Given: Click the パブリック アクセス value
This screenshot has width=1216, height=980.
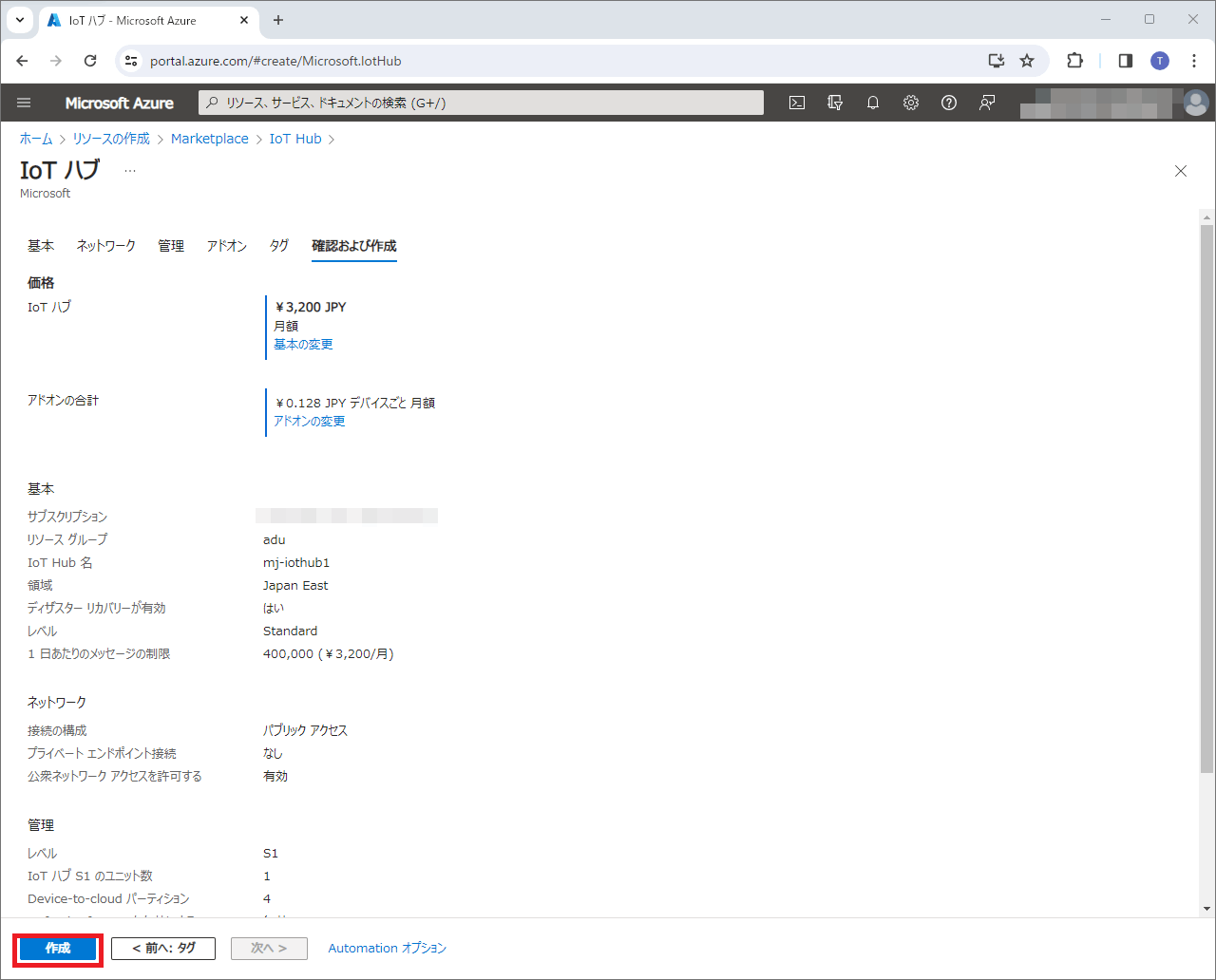Looking at the screenshot, I should 306,731.
